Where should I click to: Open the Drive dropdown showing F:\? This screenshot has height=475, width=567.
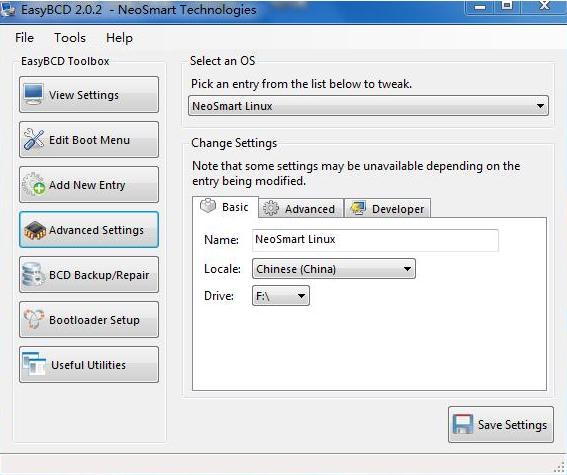pyautogui.click(x=281, y=296)
